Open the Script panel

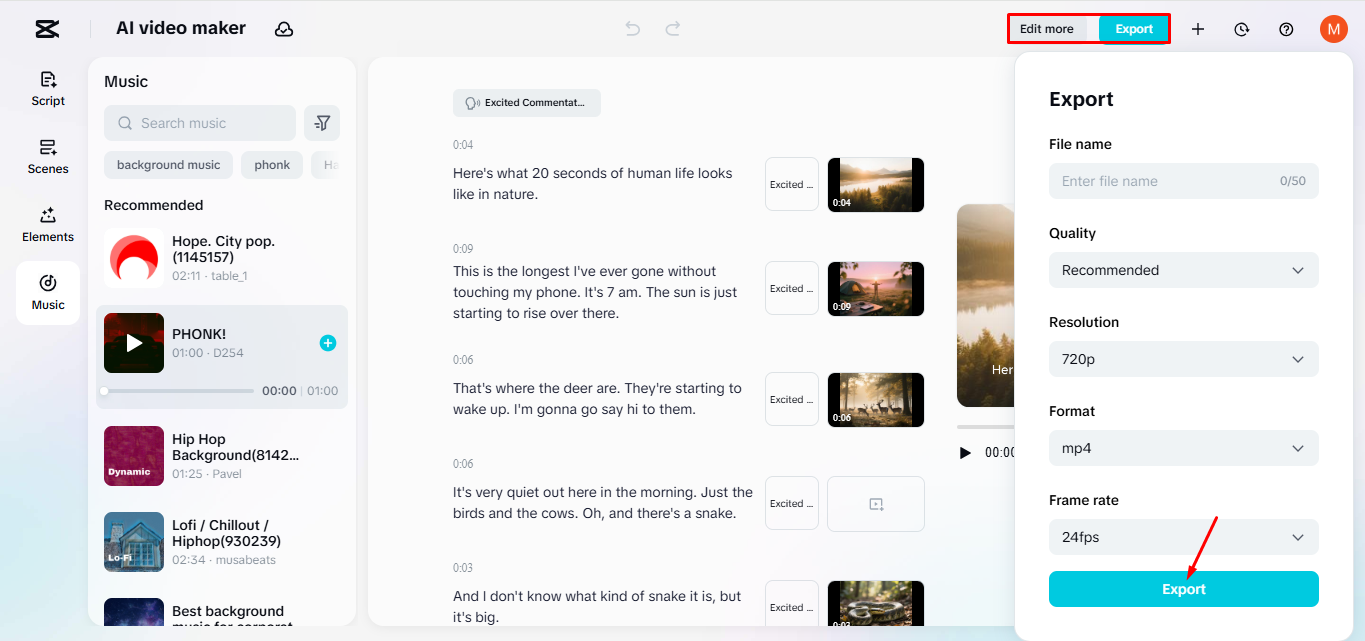point(47,89)
